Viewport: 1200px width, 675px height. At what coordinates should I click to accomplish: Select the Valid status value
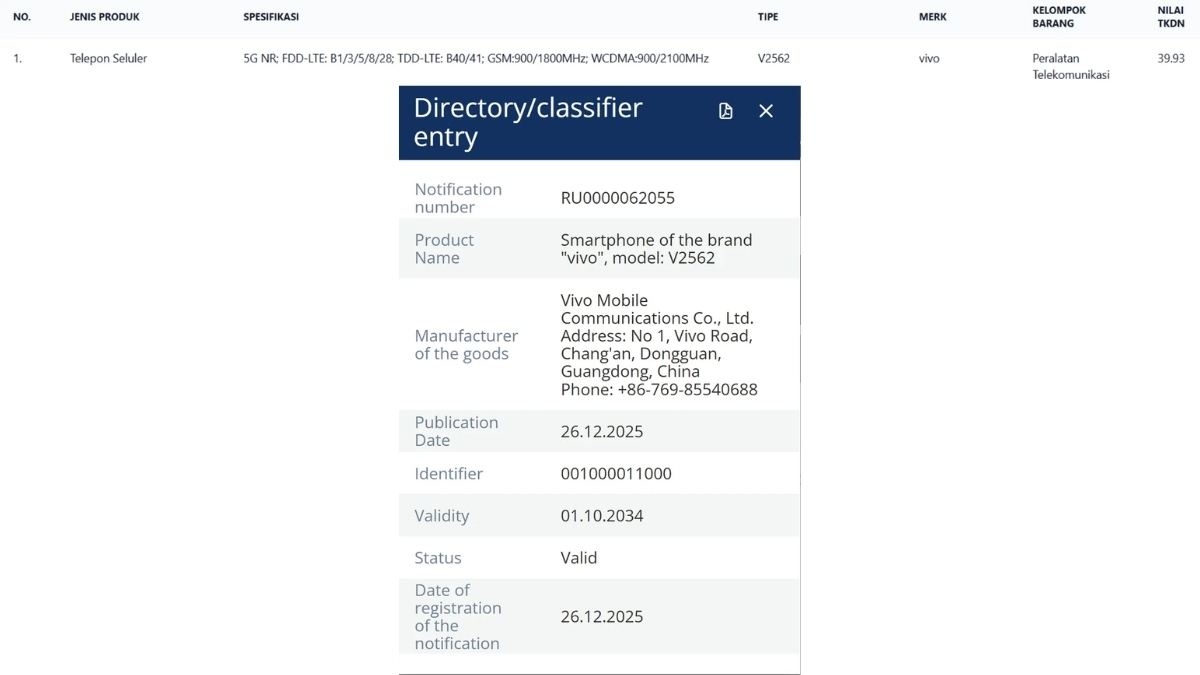click(579, 558)
